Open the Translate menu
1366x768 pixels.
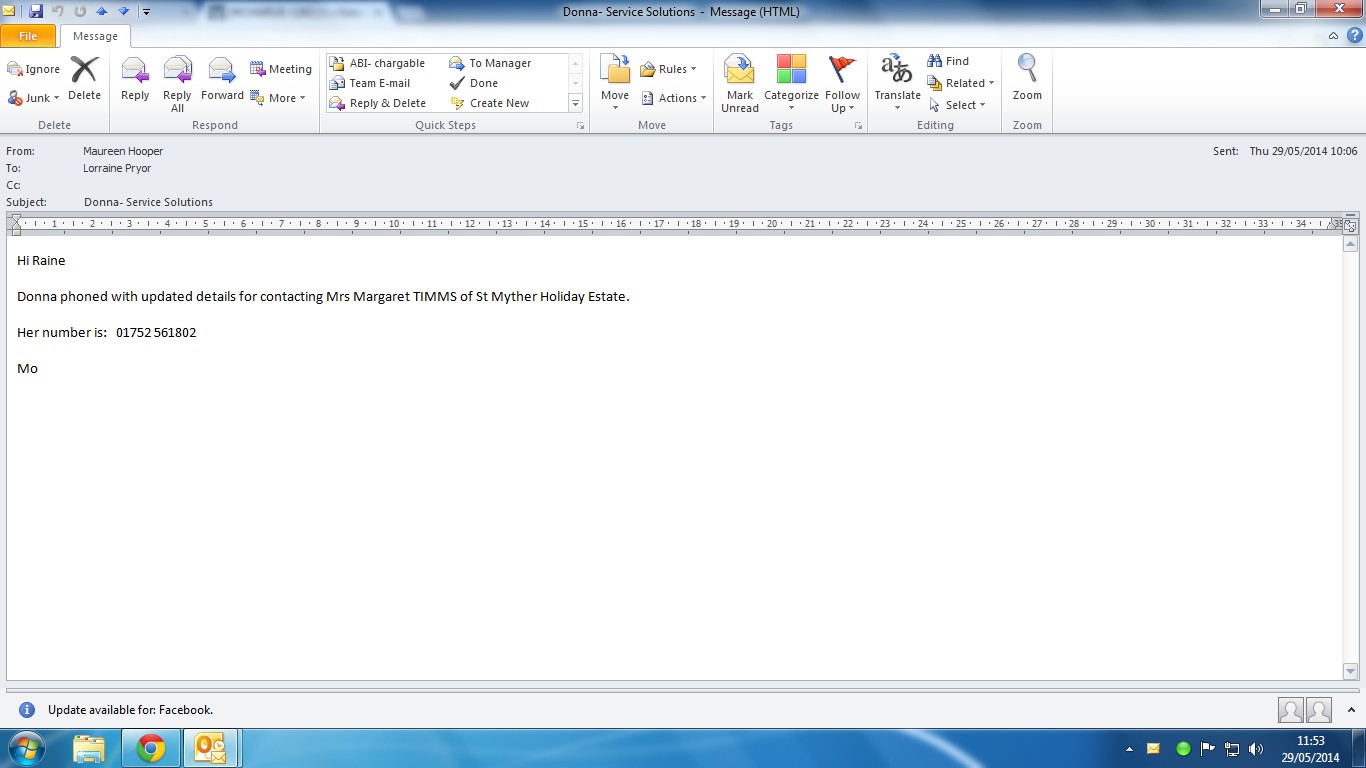point(897,84)
